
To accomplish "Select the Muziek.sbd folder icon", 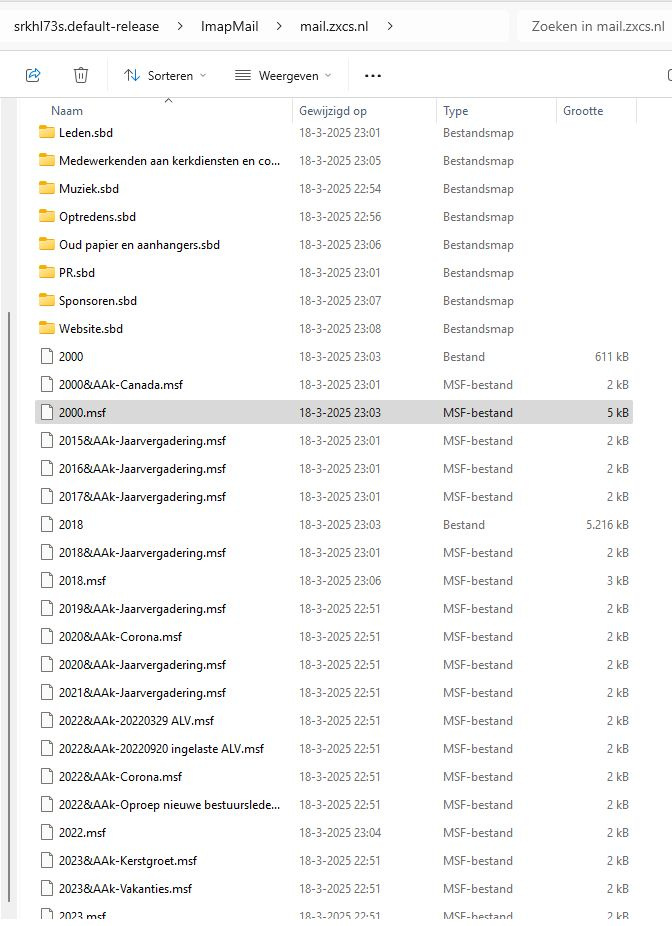I will pyautogui.click(x=47, y=188).
